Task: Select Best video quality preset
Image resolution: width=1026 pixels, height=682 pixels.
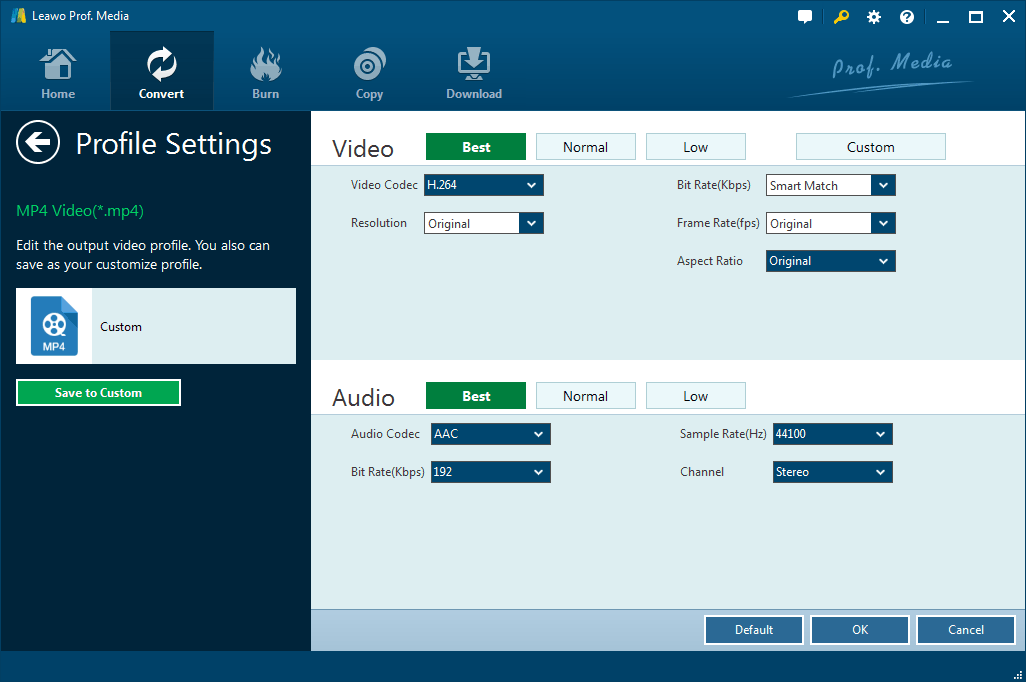Action: [x=476, y=147]
